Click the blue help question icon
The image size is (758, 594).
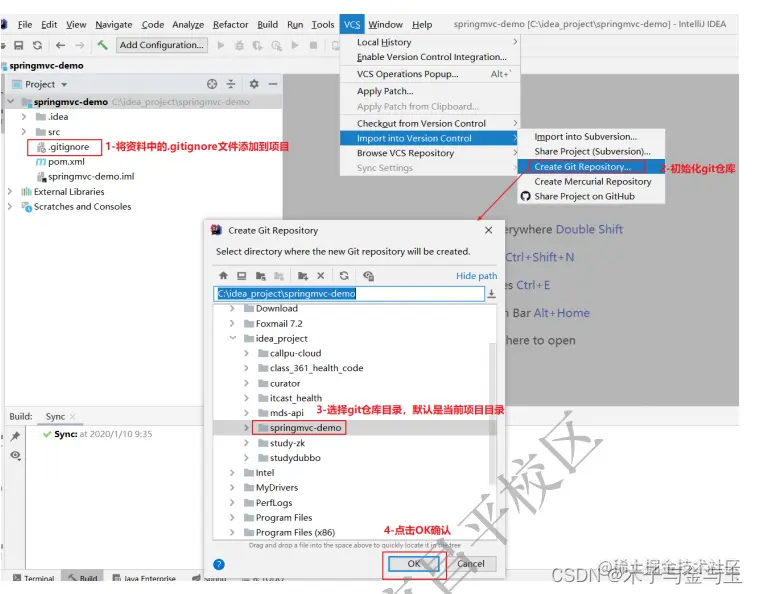[x=219, y=565]
